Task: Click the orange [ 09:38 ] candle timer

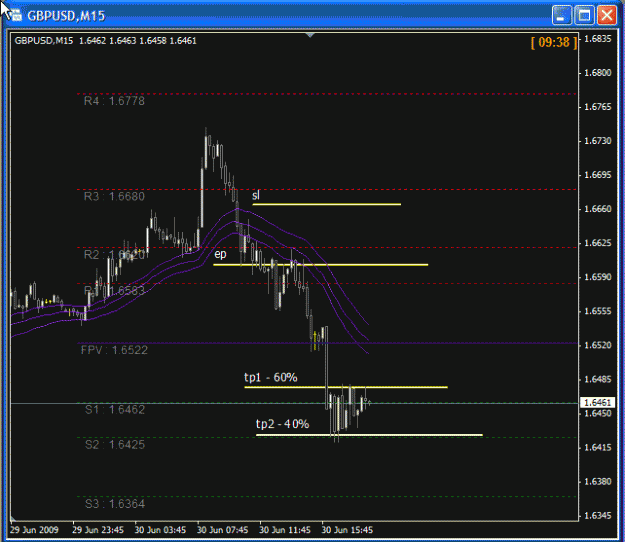Action: coord(554,42)
